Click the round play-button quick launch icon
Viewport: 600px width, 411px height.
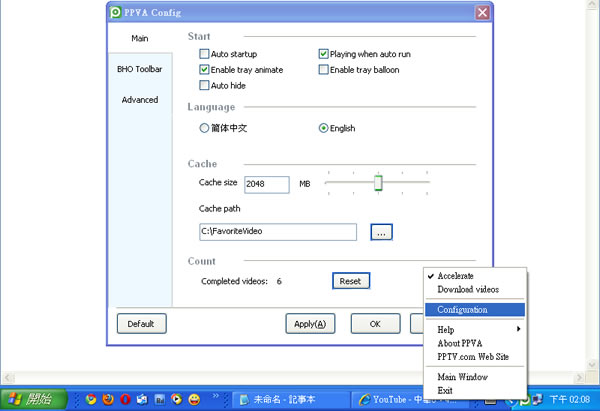pos(176,400)
